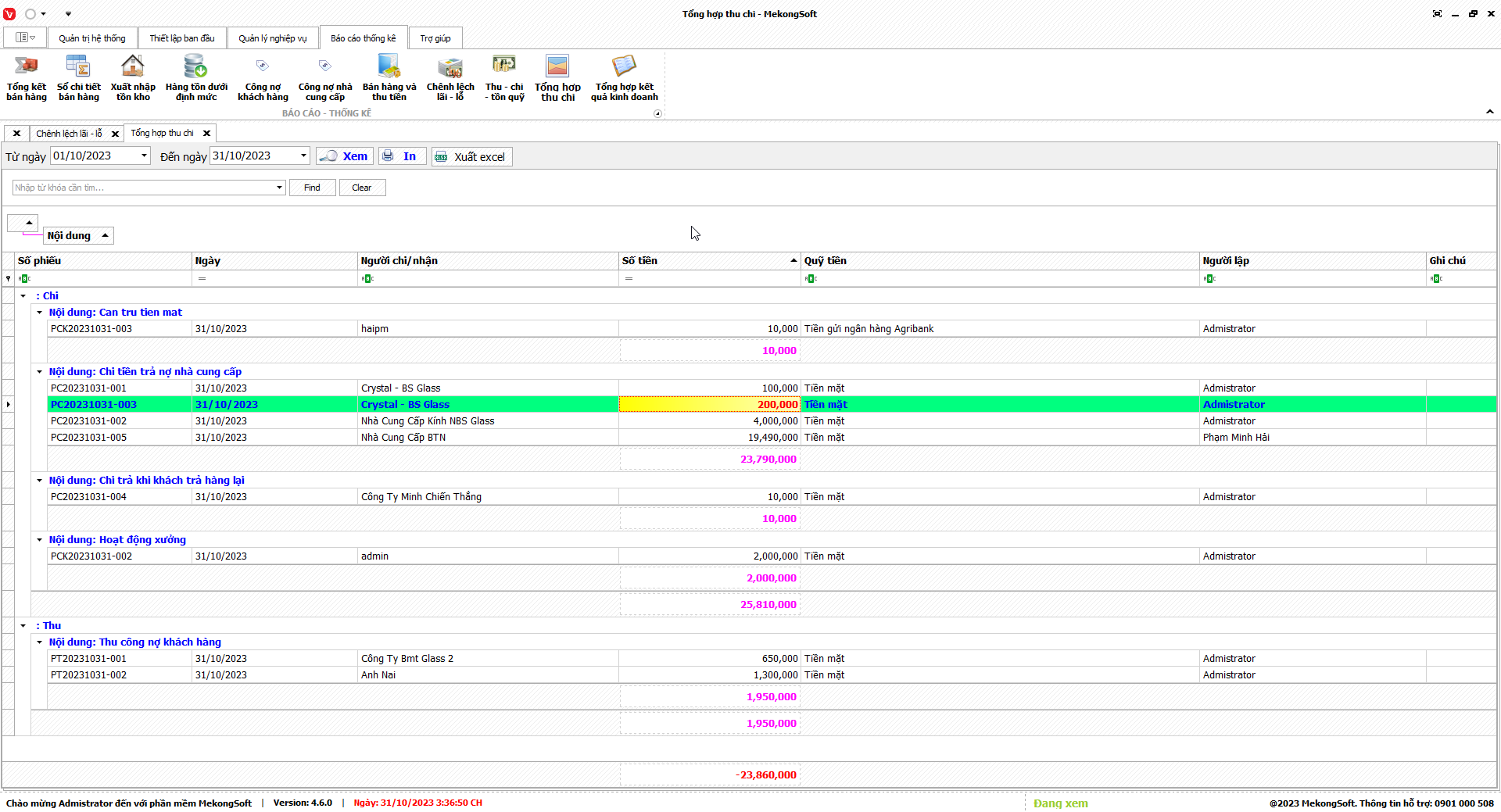Screen dimensions: 1501x812
Task: Click the Xem button
Action: [345, 156]
